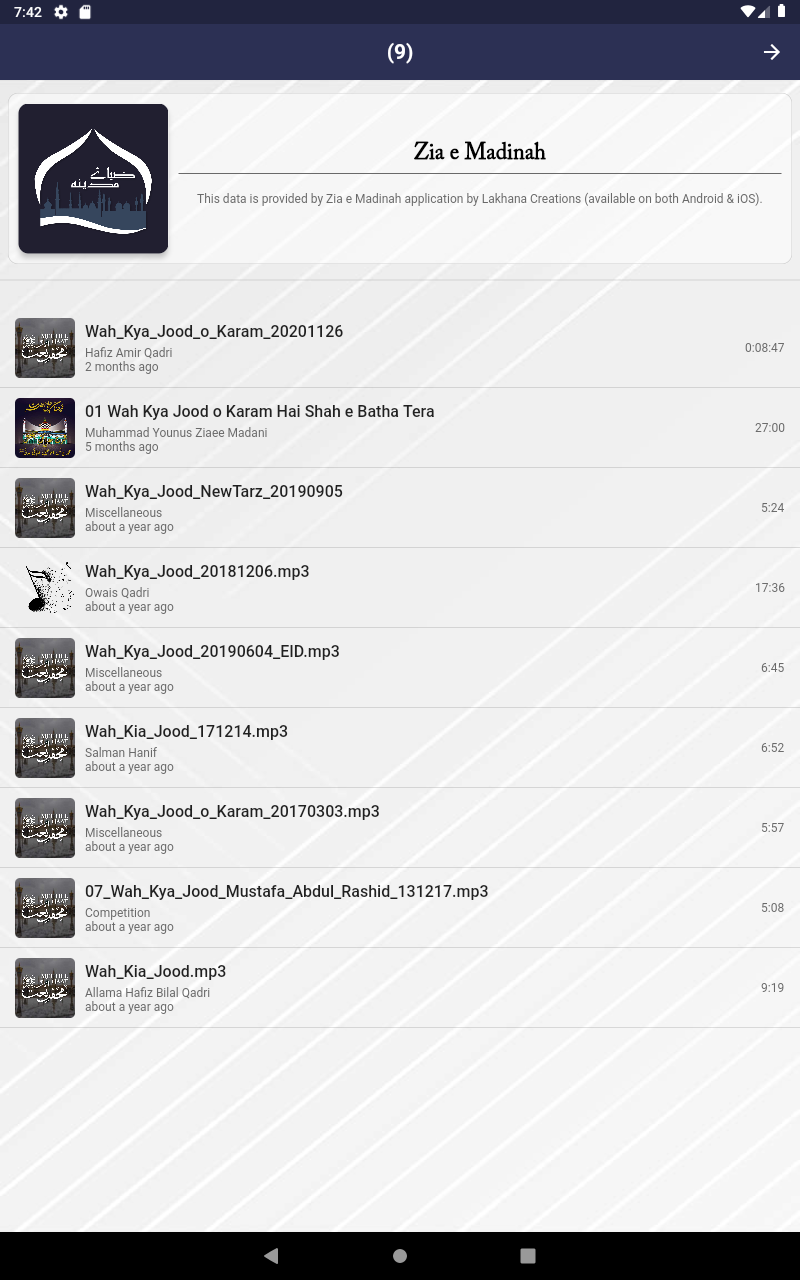800x1280 pixels.
Task: Tap the Zia e Madinah title heading
Action: (x=480, y=152)
